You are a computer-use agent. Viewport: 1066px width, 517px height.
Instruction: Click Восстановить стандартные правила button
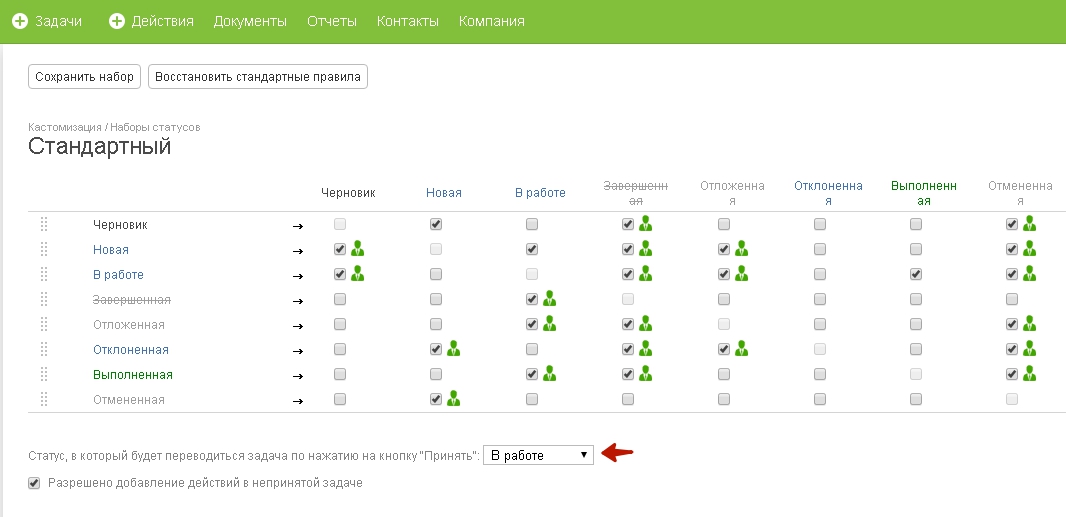pos(258,77)
